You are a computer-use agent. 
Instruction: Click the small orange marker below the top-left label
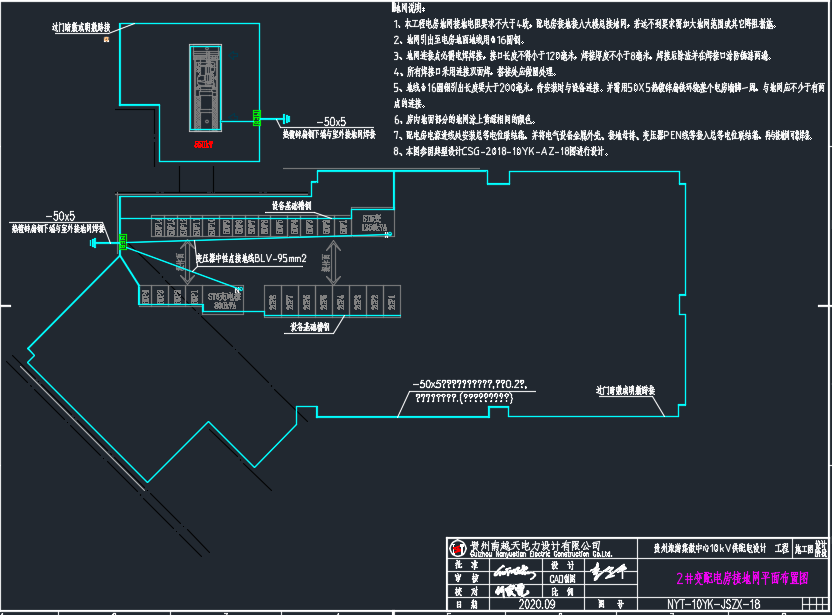107,39
